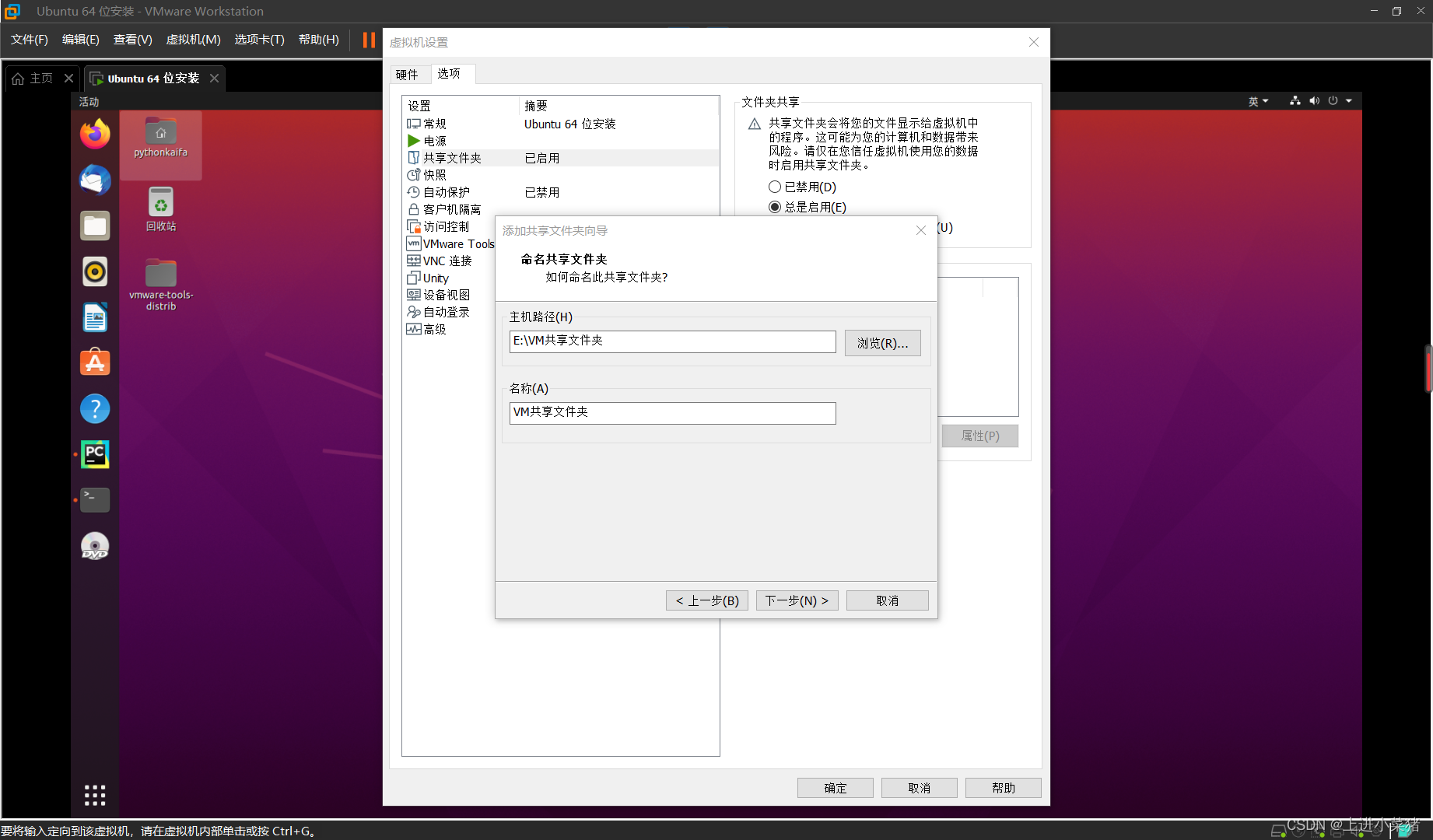1433x840 pixels.
Task: Click 确定 in virtual machine settings
Action: (x=836, y=788)
